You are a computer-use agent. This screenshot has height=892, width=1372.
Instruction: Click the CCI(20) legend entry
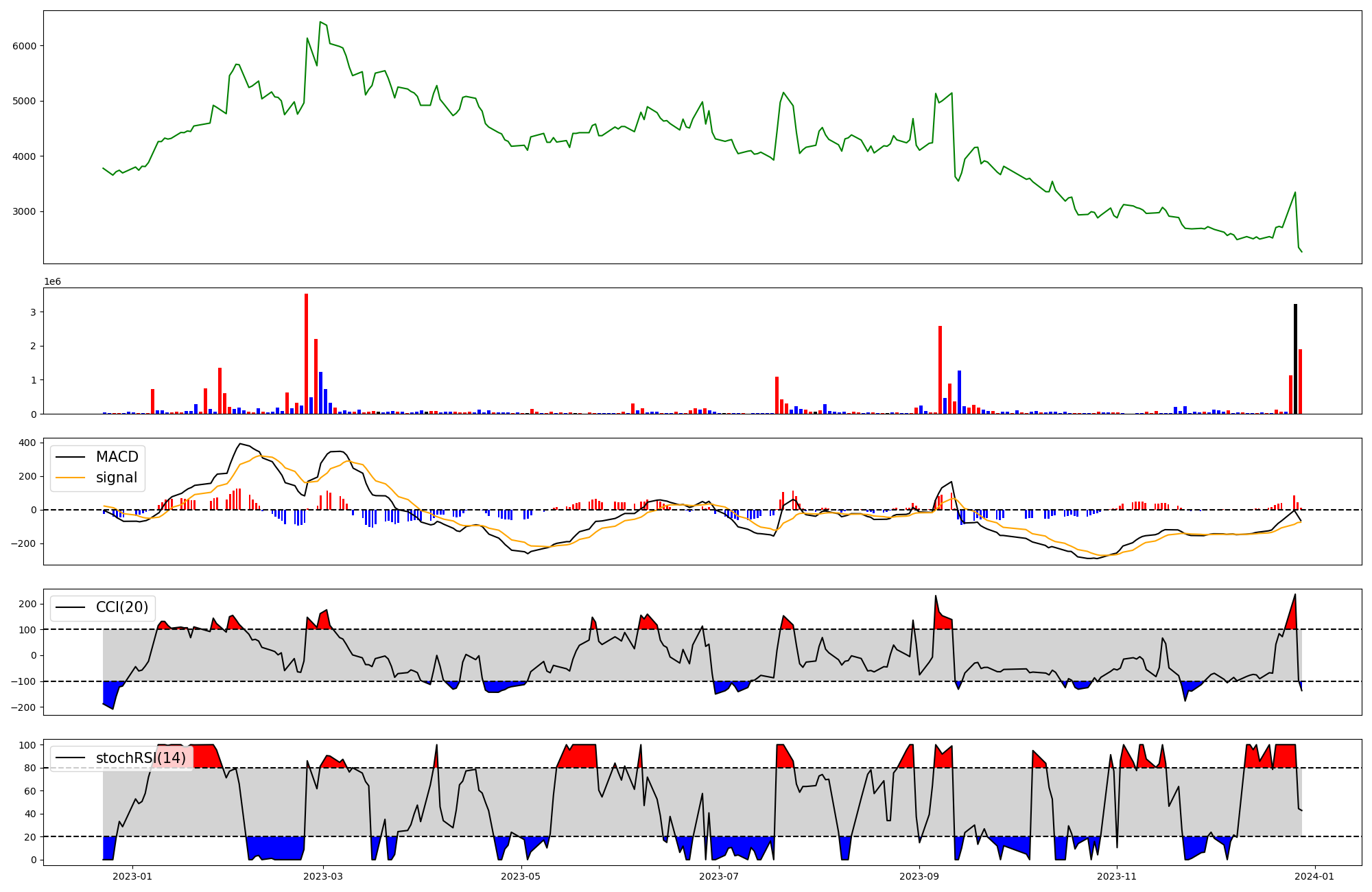pyautogui.click(x=122, y=607)
